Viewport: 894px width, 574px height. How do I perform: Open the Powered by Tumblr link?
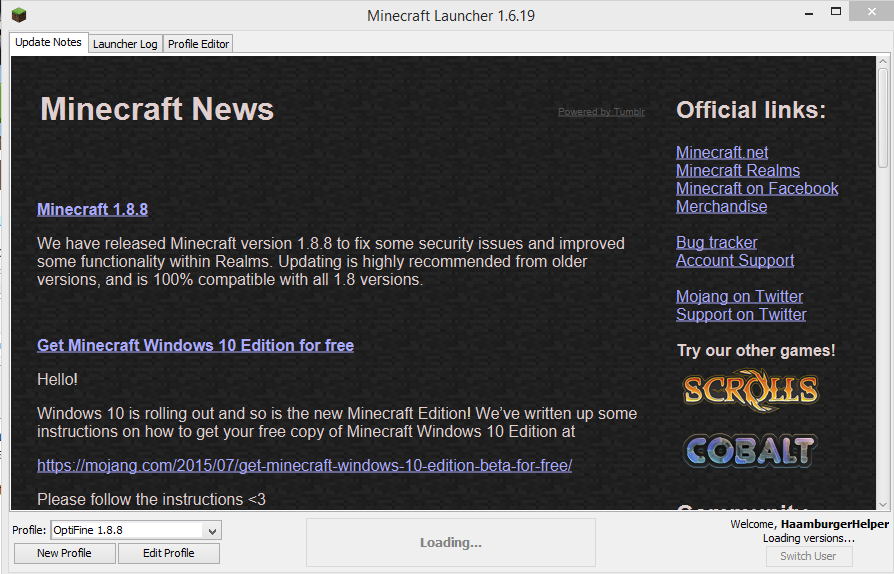pos(602,112)
